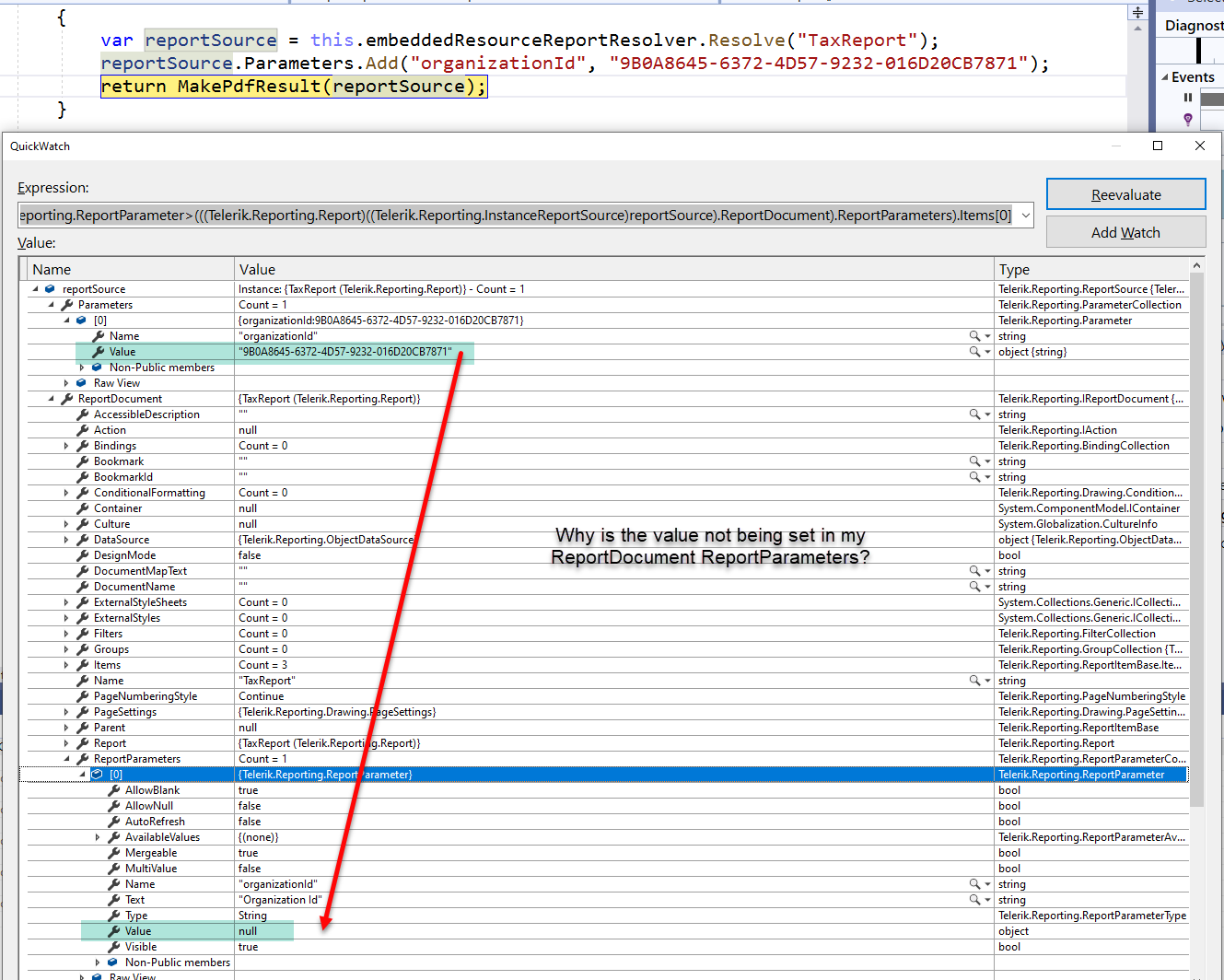
Task: Click the wrench icon beside AutoRefresh
Action: (114, 822)
